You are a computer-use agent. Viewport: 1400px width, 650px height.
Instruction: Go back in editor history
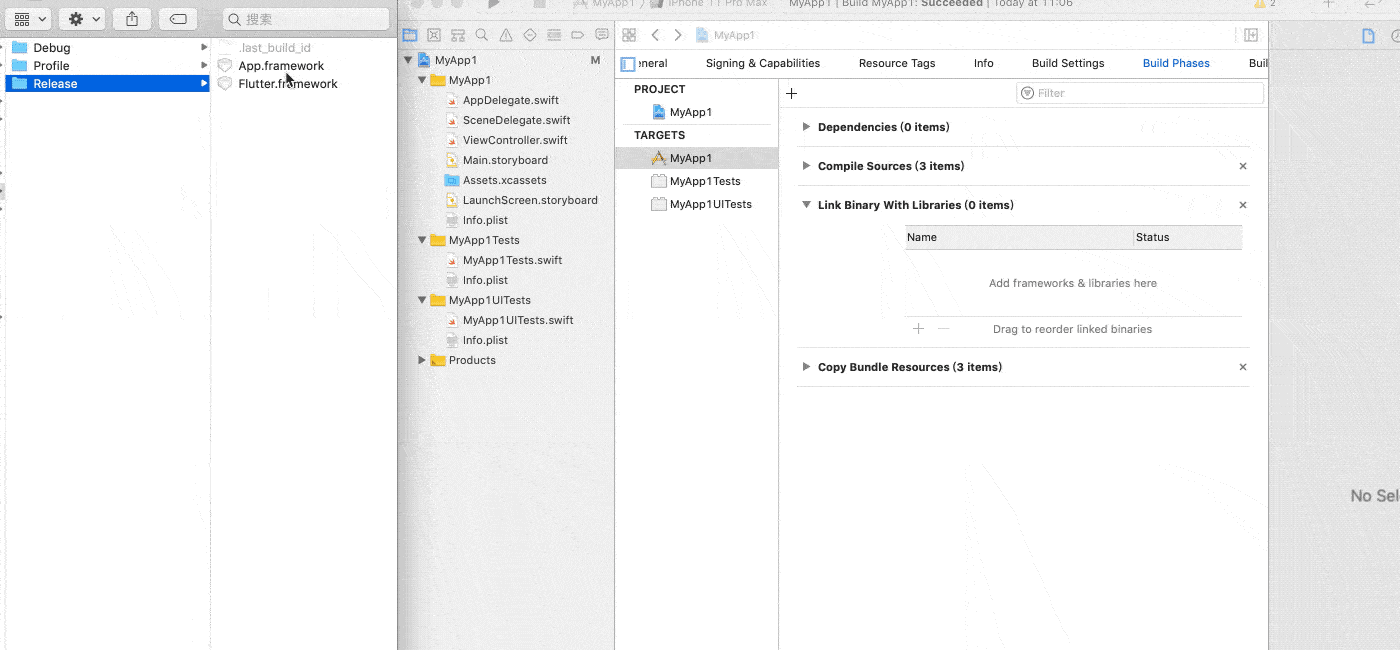click(655, 35)
